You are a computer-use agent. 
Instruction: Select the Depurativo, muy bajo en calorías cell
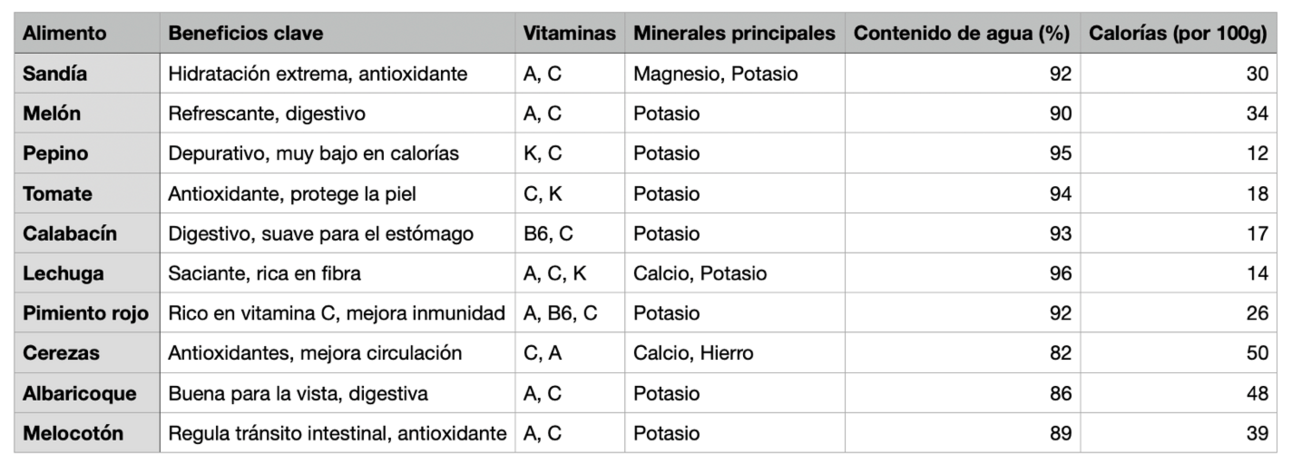click(x=337, y=154)
